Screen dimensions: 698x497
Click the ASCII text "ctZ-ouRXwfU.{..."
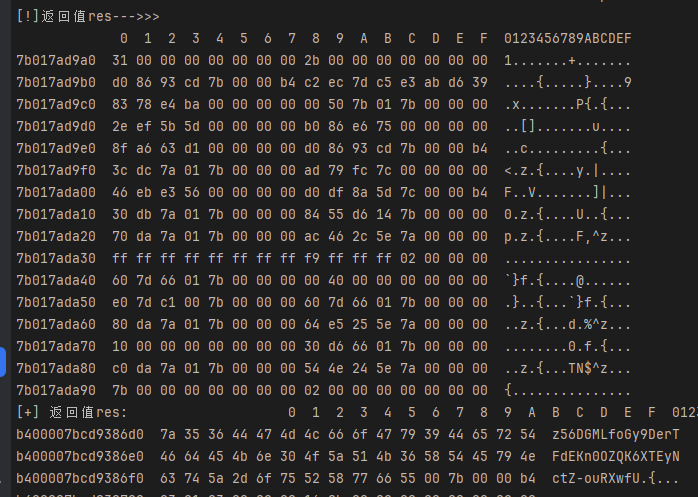[x=615, y=478]
